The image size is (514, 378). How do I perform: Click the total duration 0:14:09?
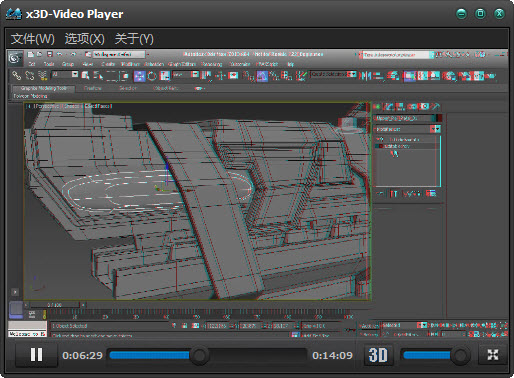point(332,356)
